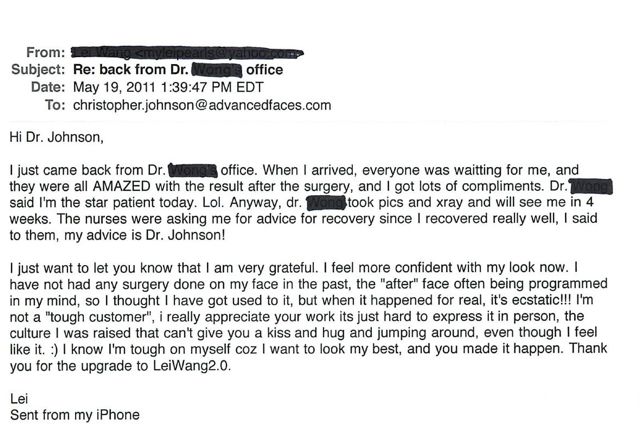The width and height of the screenshot is (640, 443).
Task: Click the redacted name before "office. When I arrived"
Action: 193,170
